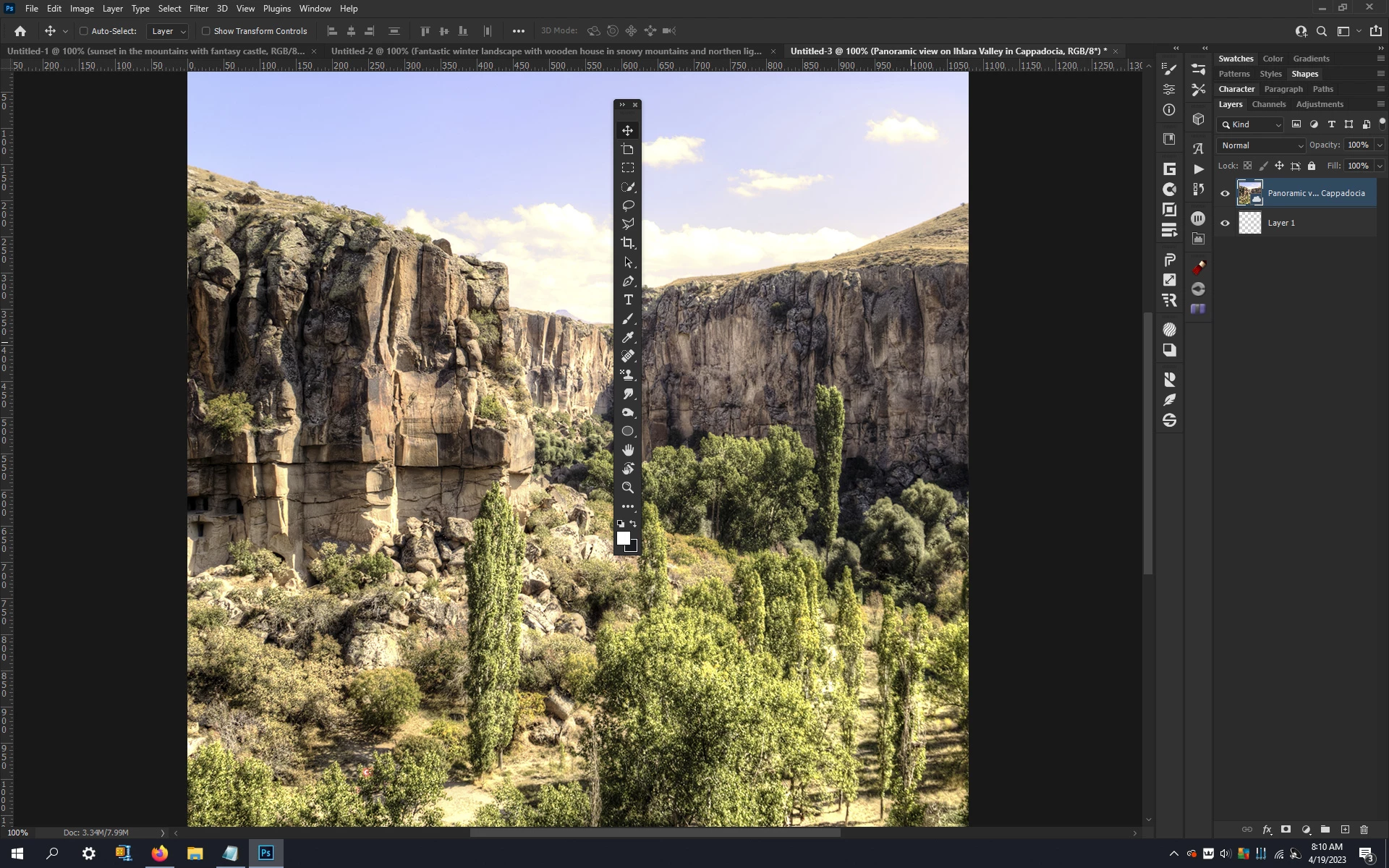Expand the Opacity slider dropdown arrow
1389x868 pixels.
1380,145
